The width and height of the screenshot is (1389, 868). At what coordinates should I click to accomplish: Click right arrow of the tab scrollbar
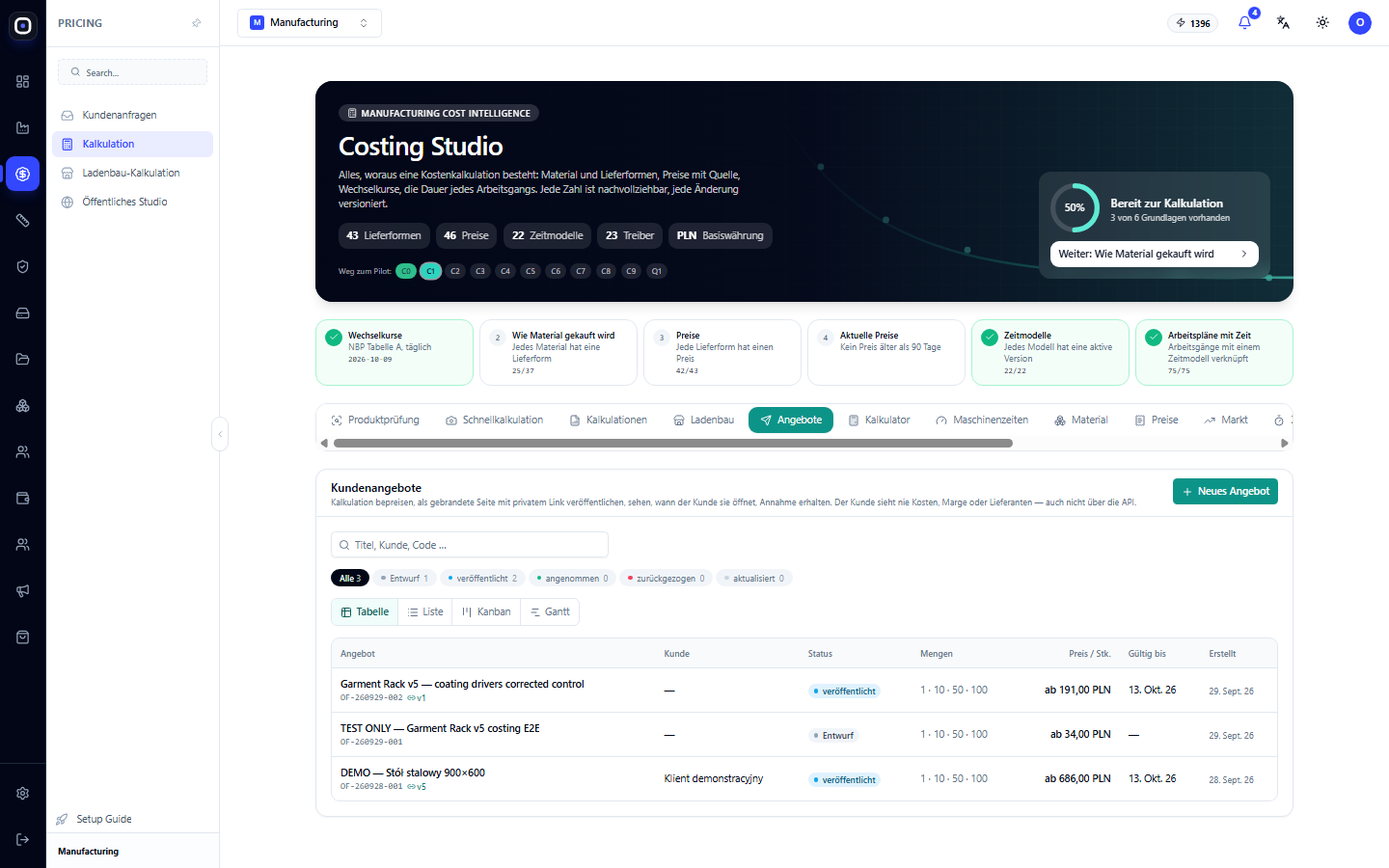[x=1285, y=444]
